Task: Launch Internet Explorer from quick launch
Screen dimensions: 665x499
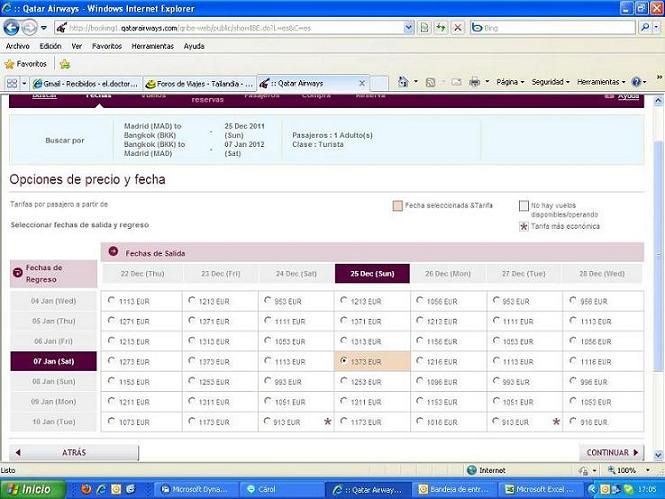Action: [101, 489]
